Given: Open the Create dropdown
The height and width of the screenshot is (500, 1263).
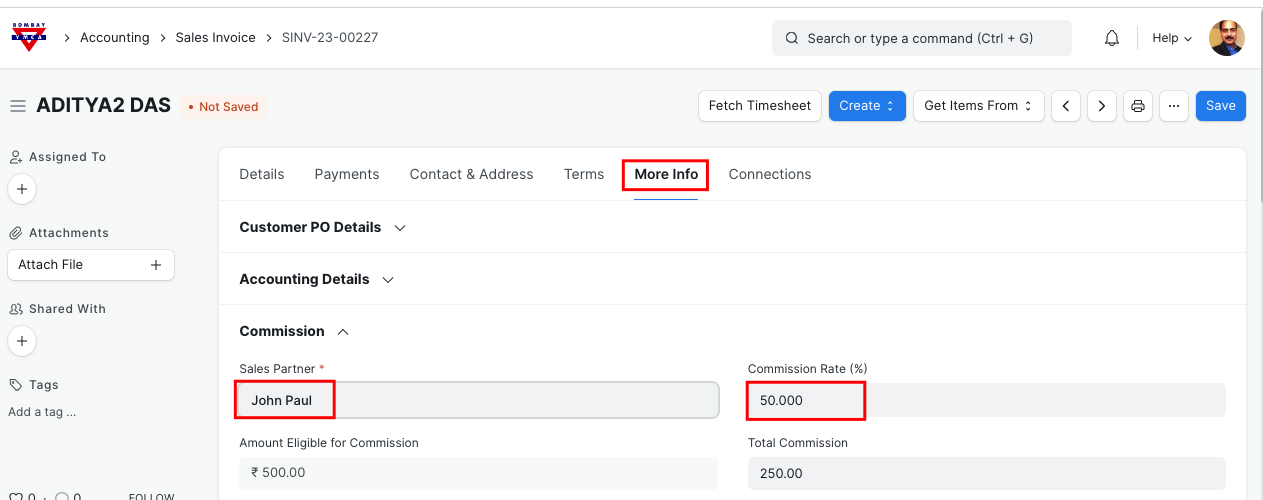Looking at the screenshot, I should 866,106.
